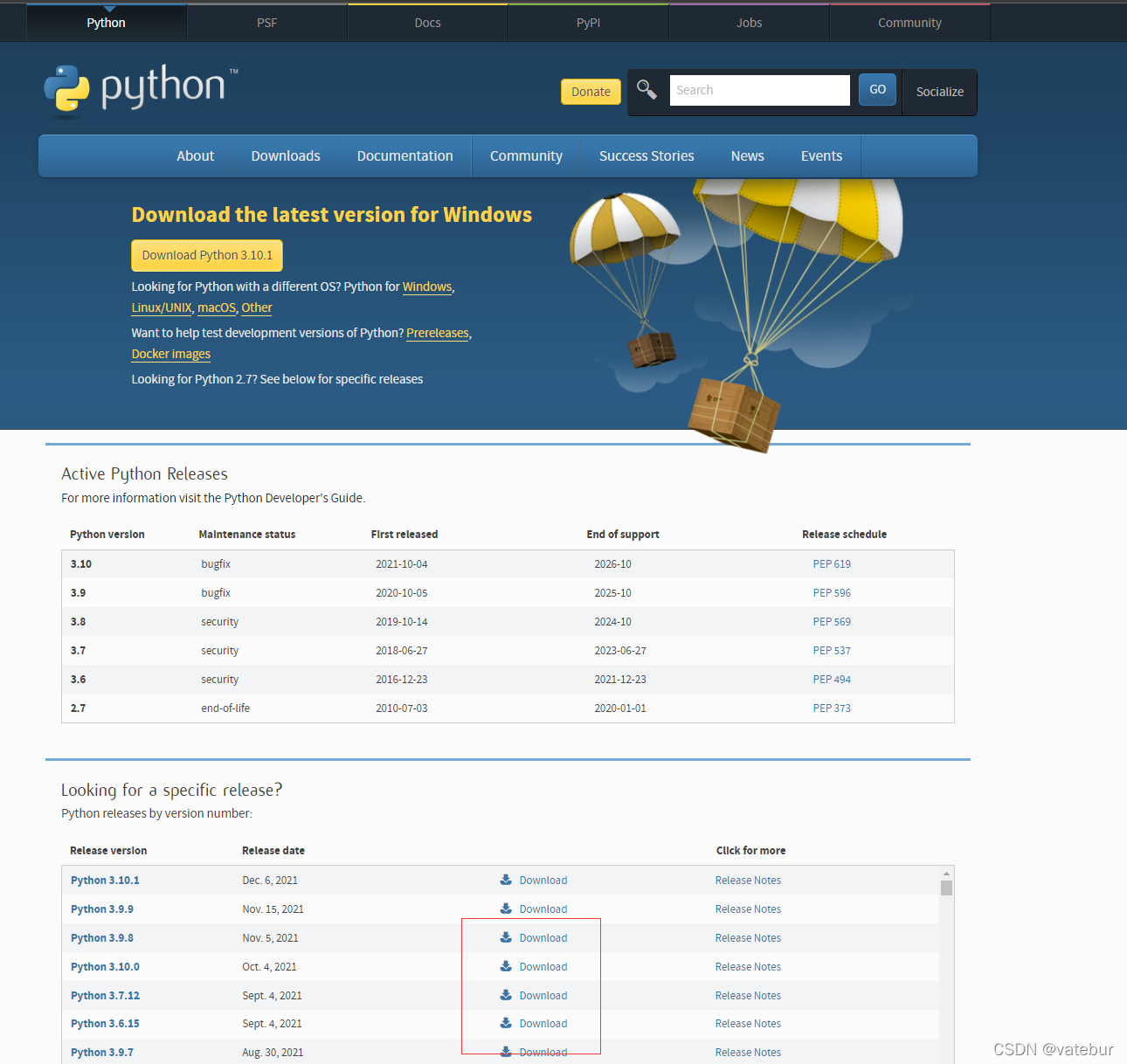Open the PEP 619 release schedule

(832, 564)
